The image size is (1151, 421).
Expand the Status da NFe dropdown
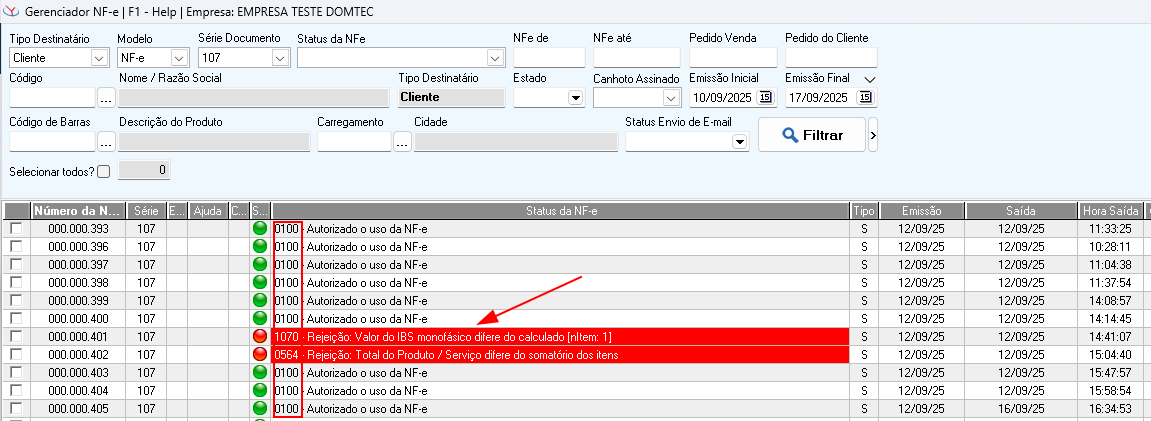pyautogui.click(x=494, y=58)
